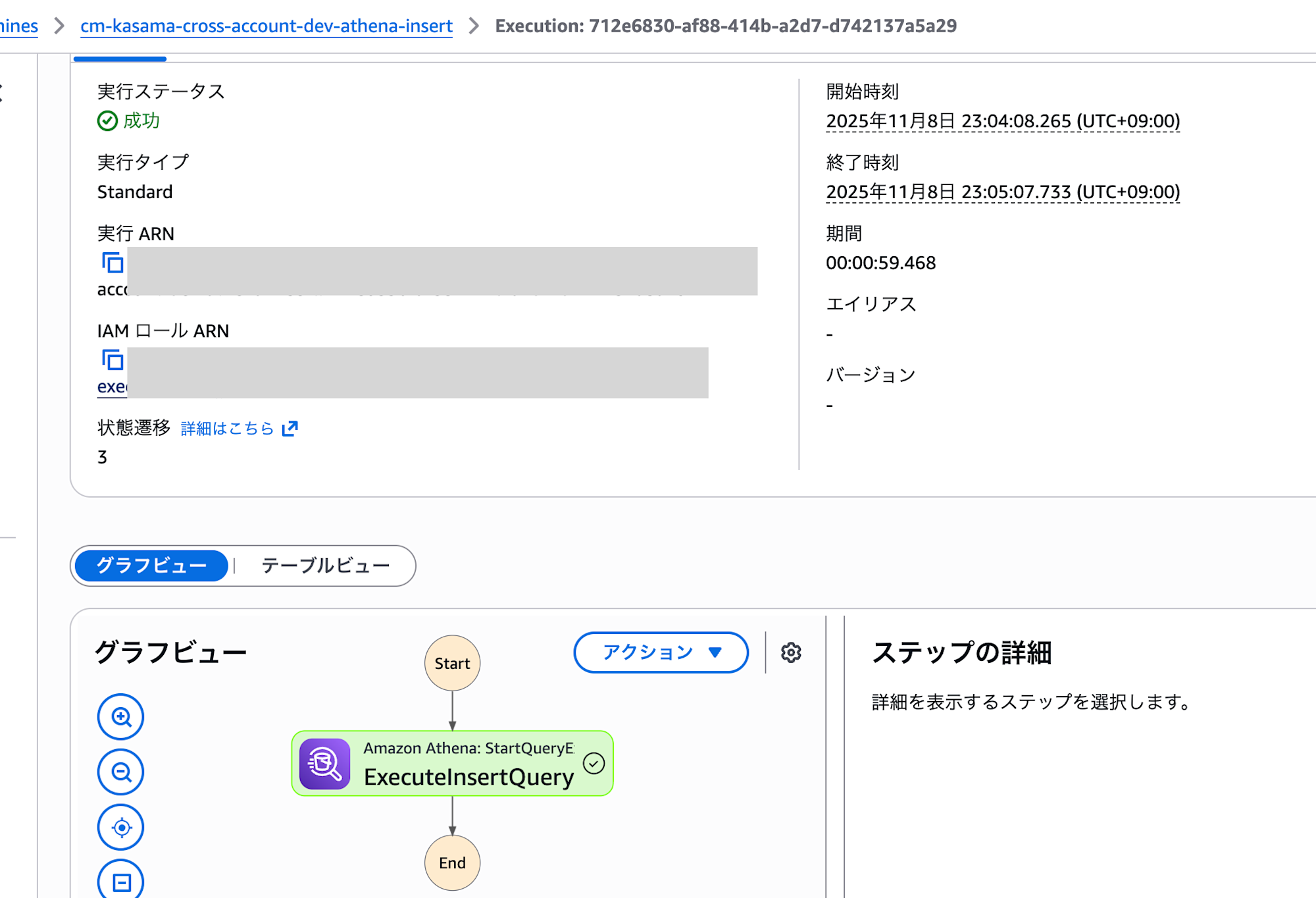Open 状態遷移 details via external link icon
Image resolution: width=1316 pixels, height=898 pixels.
click(288, 429)
